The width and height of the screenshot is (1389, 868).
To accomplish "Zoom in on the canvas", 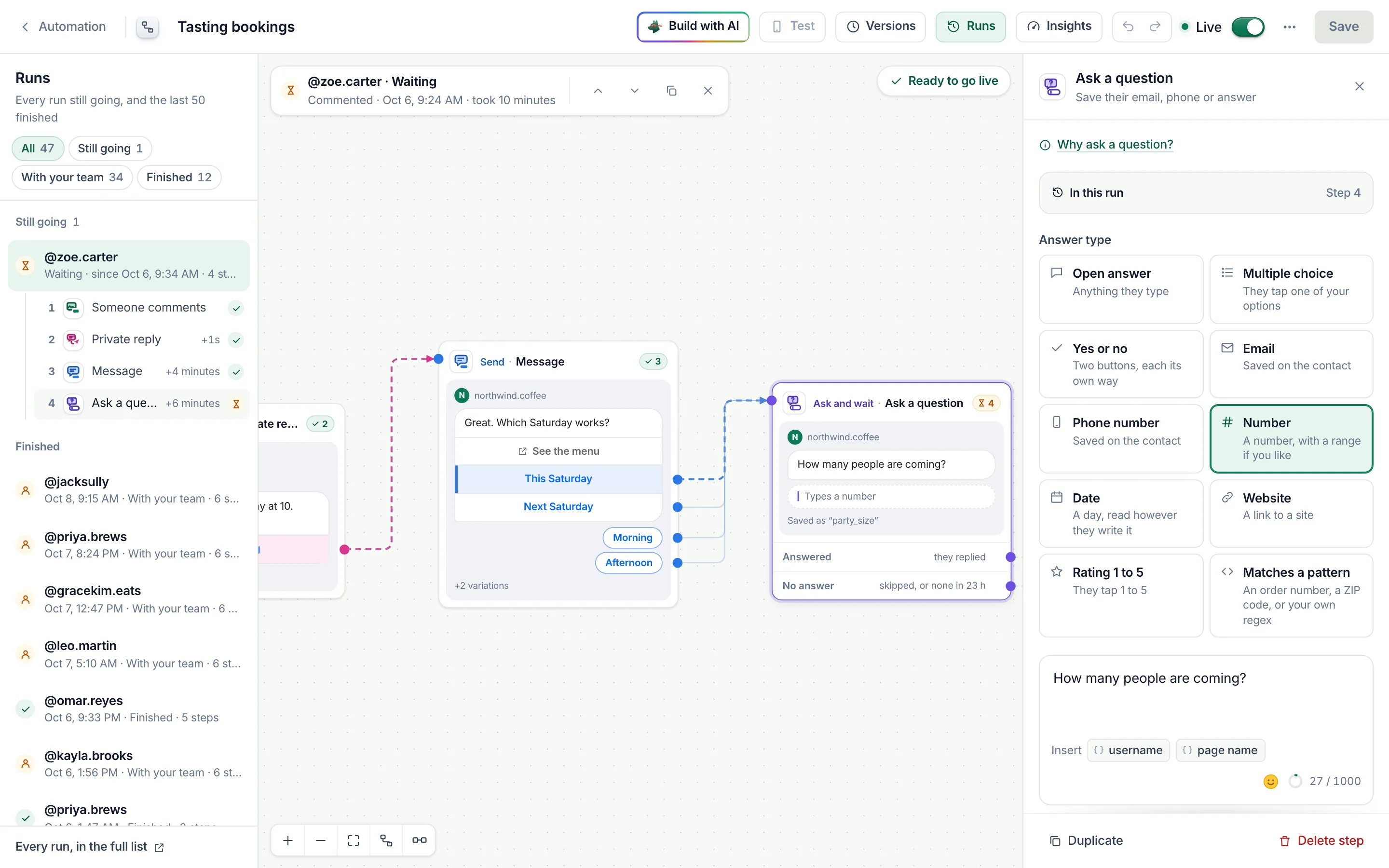I will 288,840.
